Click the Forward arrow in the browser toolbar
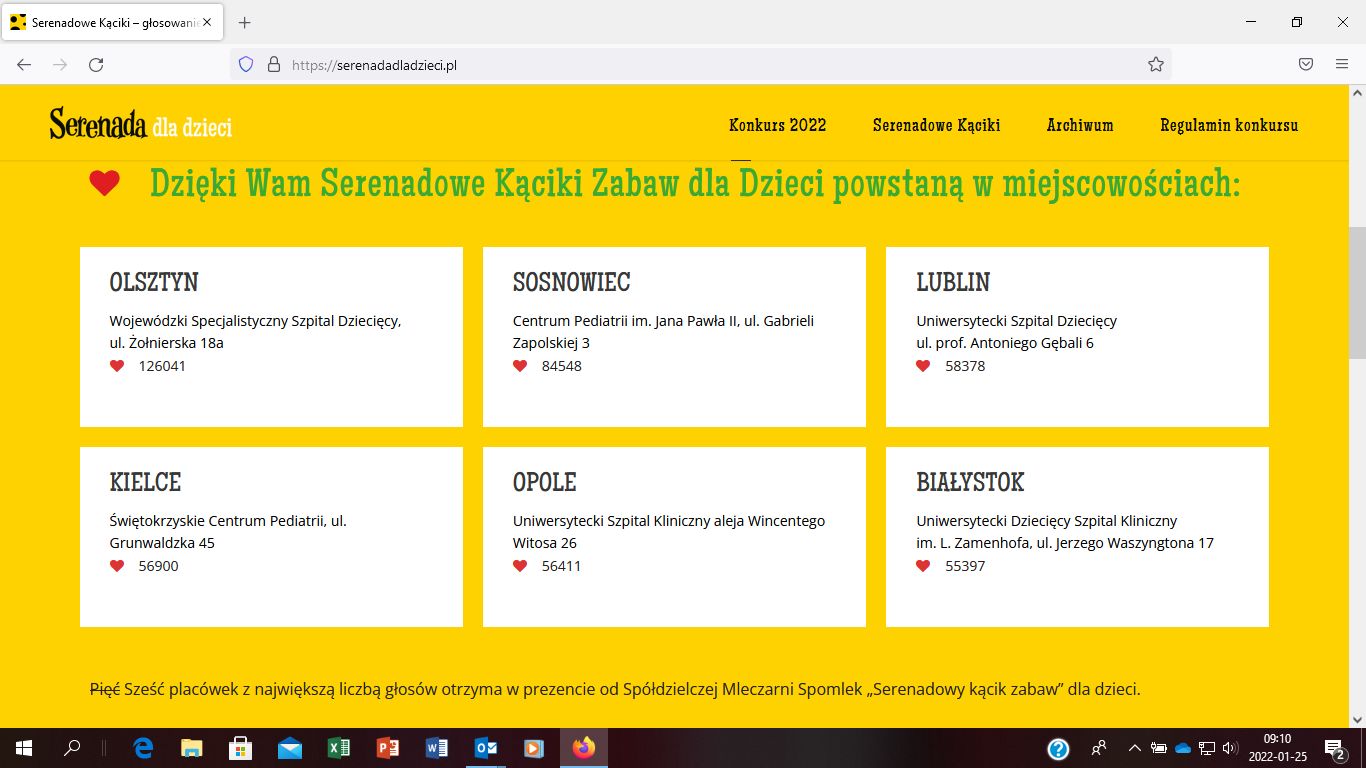1366x768 pixels. [x=60, y=64]
